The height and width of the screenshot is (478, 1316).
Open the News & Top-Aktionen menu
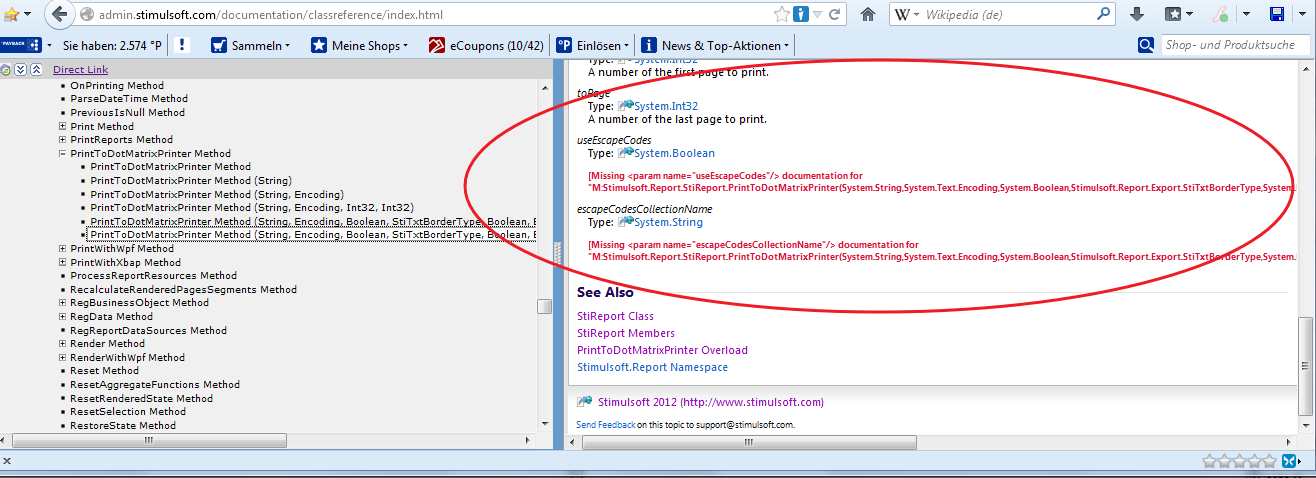(x=716, y=45)
